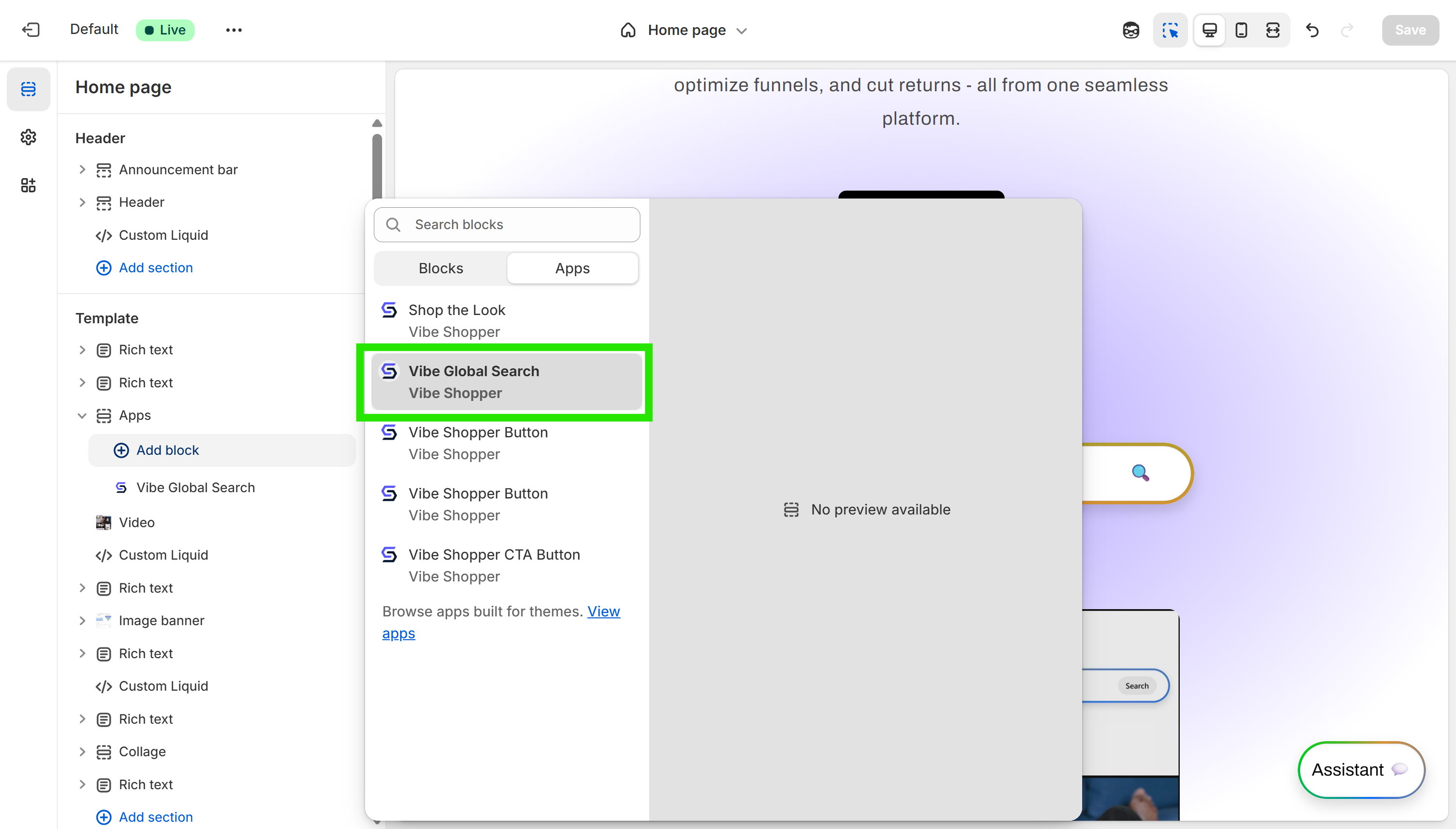This screenshot has height=829, width=1456.
Task: Expand the Image banner section
Action: point(82,621)
